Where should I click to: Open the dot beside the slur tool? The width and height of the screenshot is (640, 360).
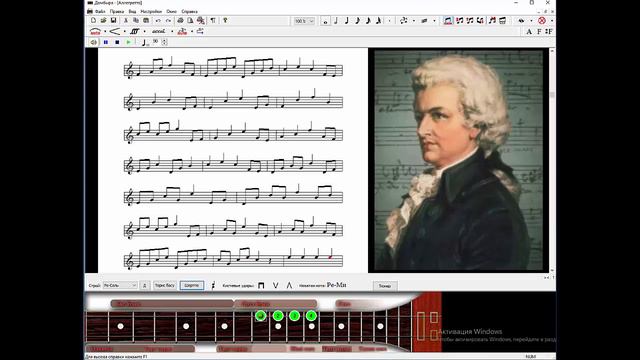click(x=104, y=31)
